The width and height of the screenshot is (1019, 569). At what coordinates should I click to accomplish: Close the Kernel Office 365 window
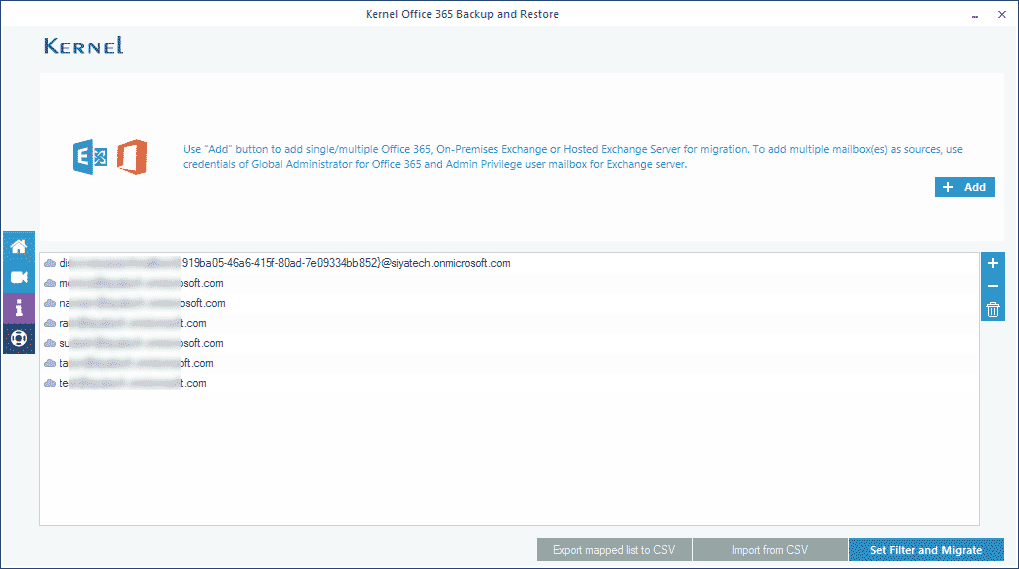click(1001, 14)
